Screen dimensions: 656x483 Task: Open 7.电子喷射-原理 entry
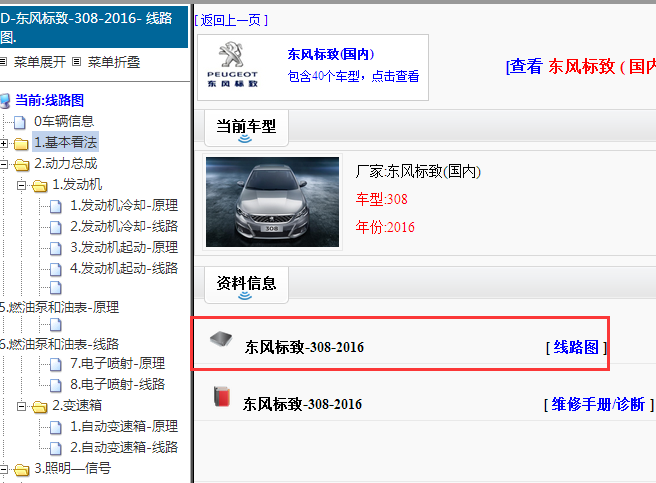(118, 363)
